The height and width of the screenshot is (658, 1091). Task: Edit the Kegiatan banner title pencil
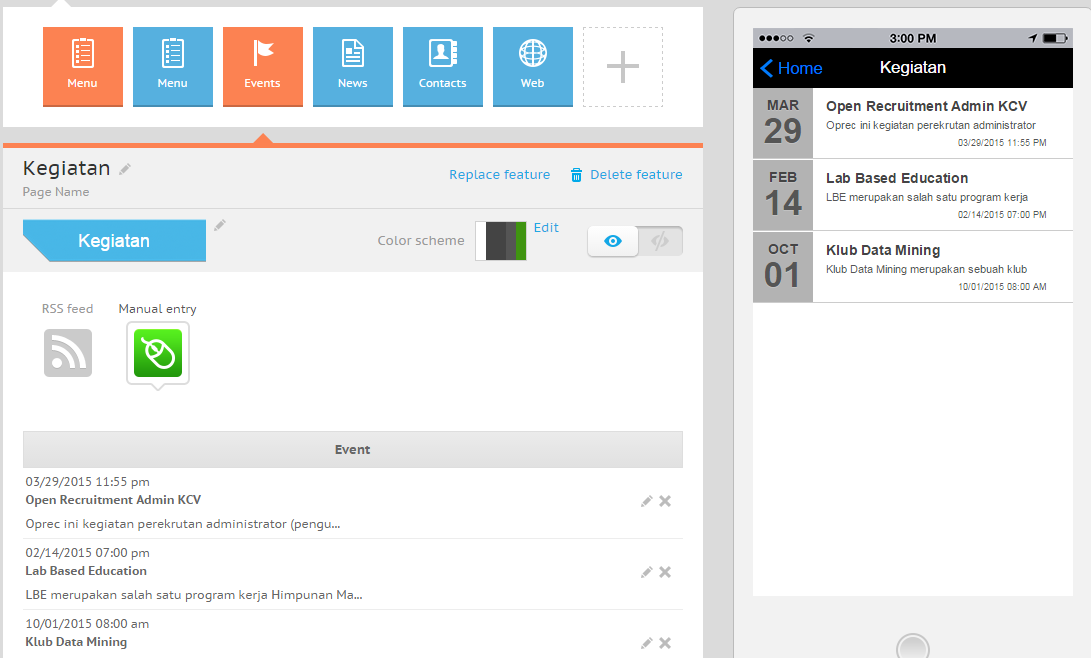(x=220, y=225)
